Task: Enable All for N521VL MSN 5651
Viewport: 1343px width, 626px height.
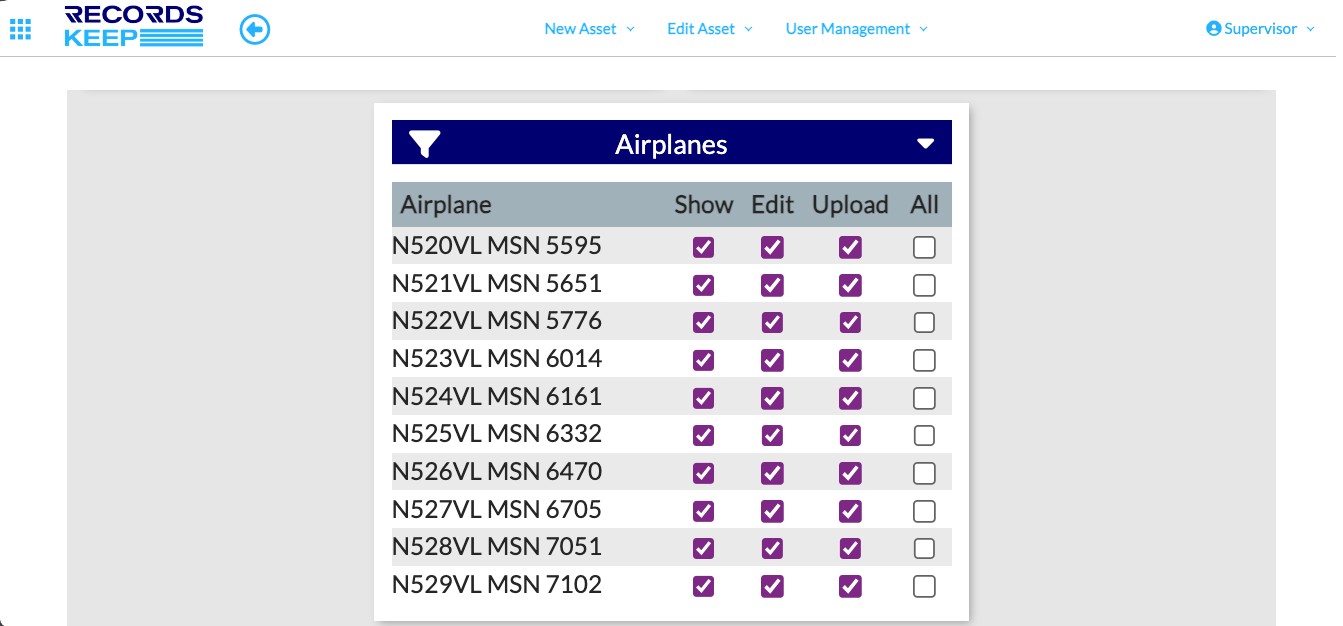Action: [x=924, y=285]
